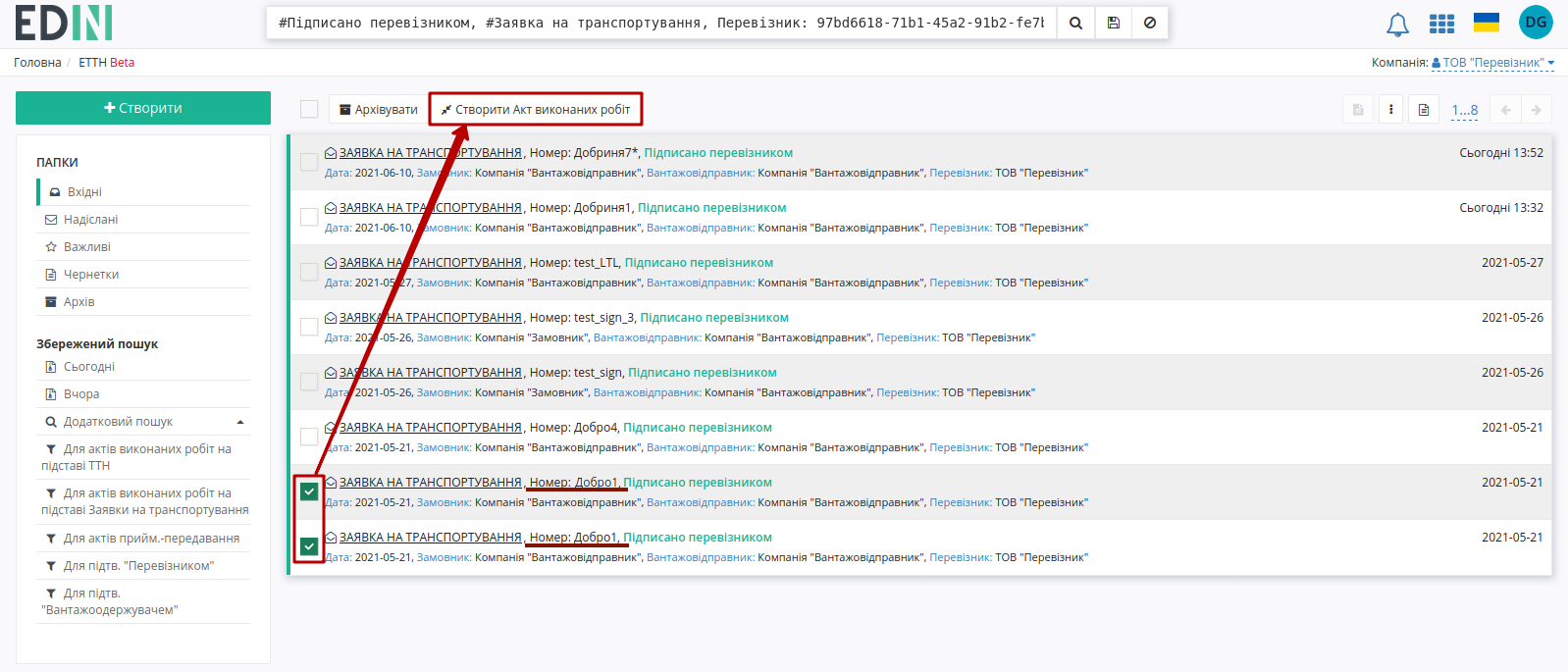
Task: Select checkbox for Добриня7* request
Action: point(309,162)
